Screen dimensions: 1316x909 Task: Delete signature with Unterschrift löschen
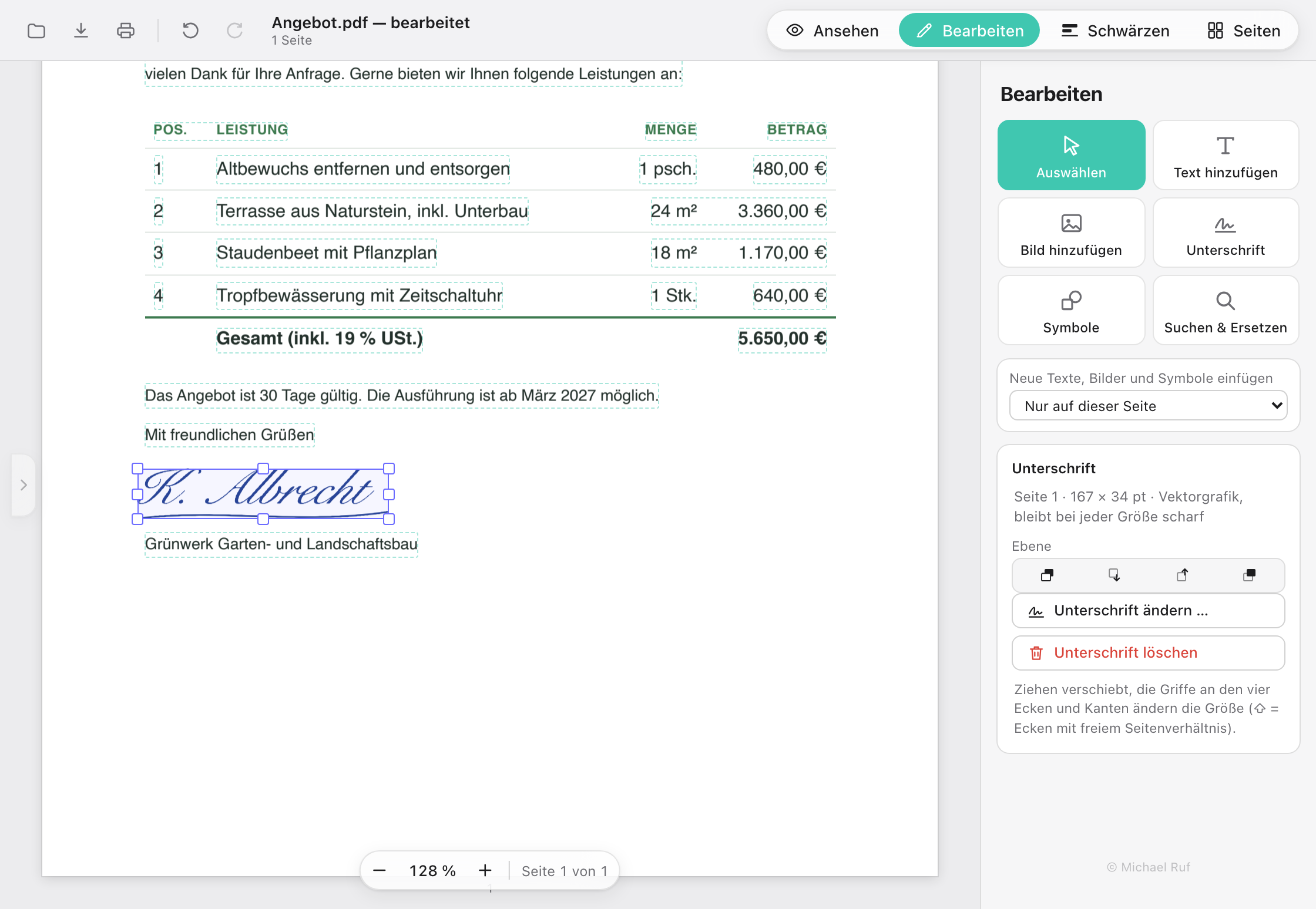click(1148, 653)
